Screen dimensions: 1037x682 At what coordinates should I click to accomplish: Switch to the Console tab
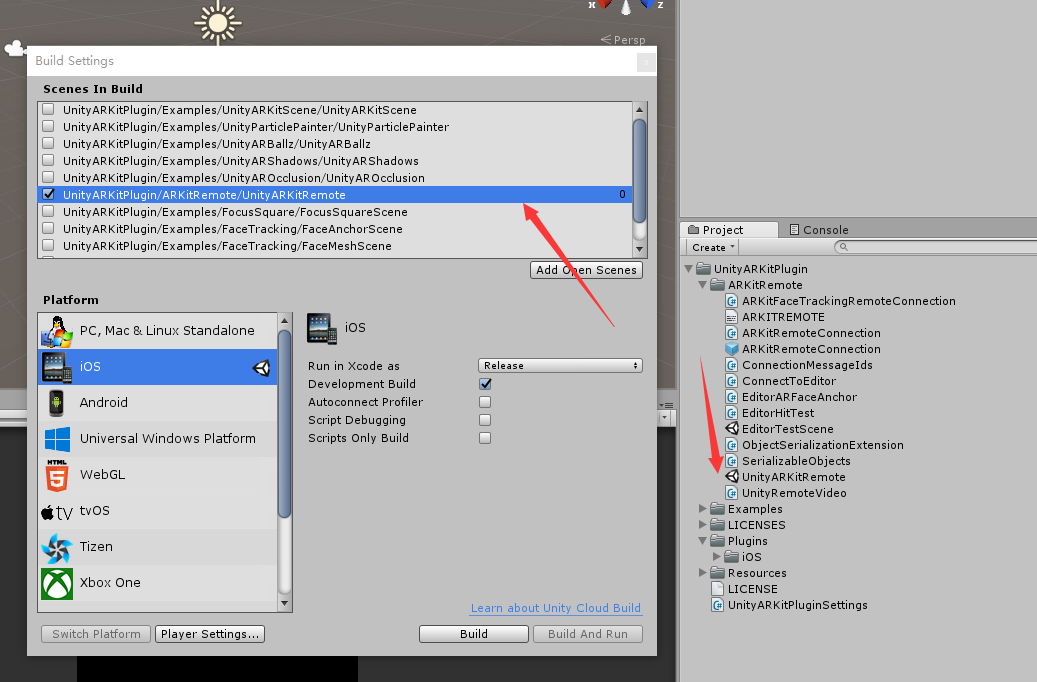tap(819, 230)
